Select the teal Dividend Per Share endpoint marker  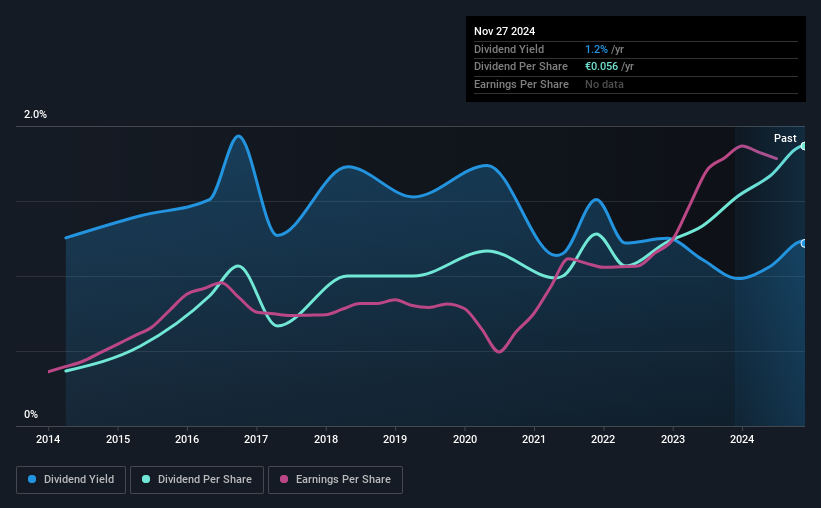pos(804,146)
